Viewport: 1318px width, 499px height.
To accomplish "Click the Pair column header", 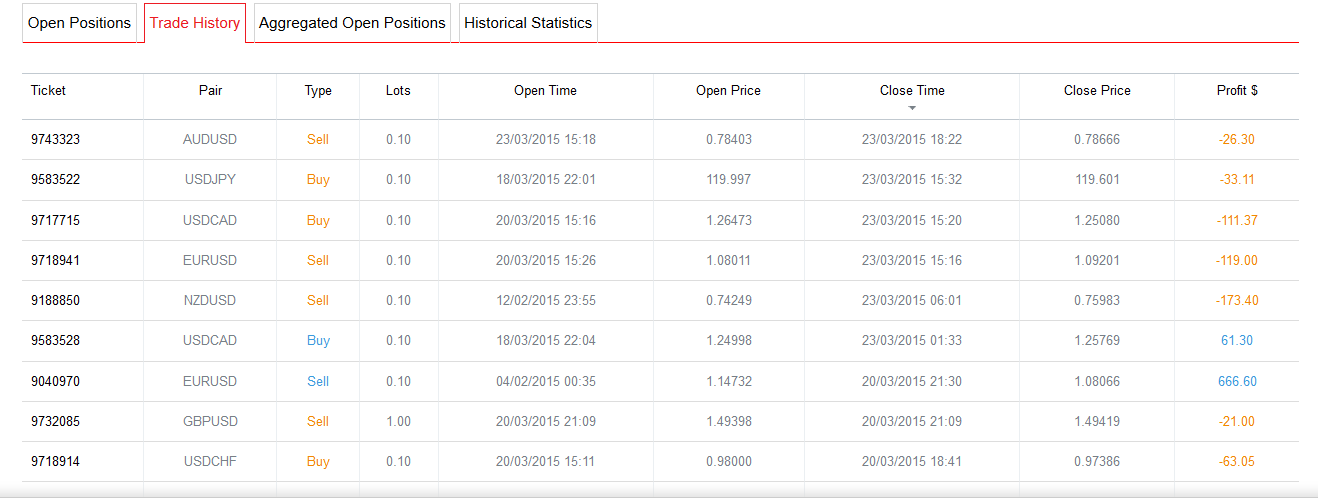I will click(x=210, y=90).
